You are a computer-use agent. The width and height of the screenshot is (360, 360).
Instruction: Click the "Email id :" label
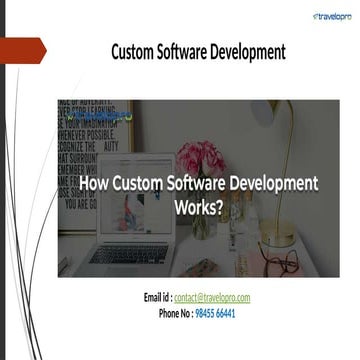coord(158,297)
